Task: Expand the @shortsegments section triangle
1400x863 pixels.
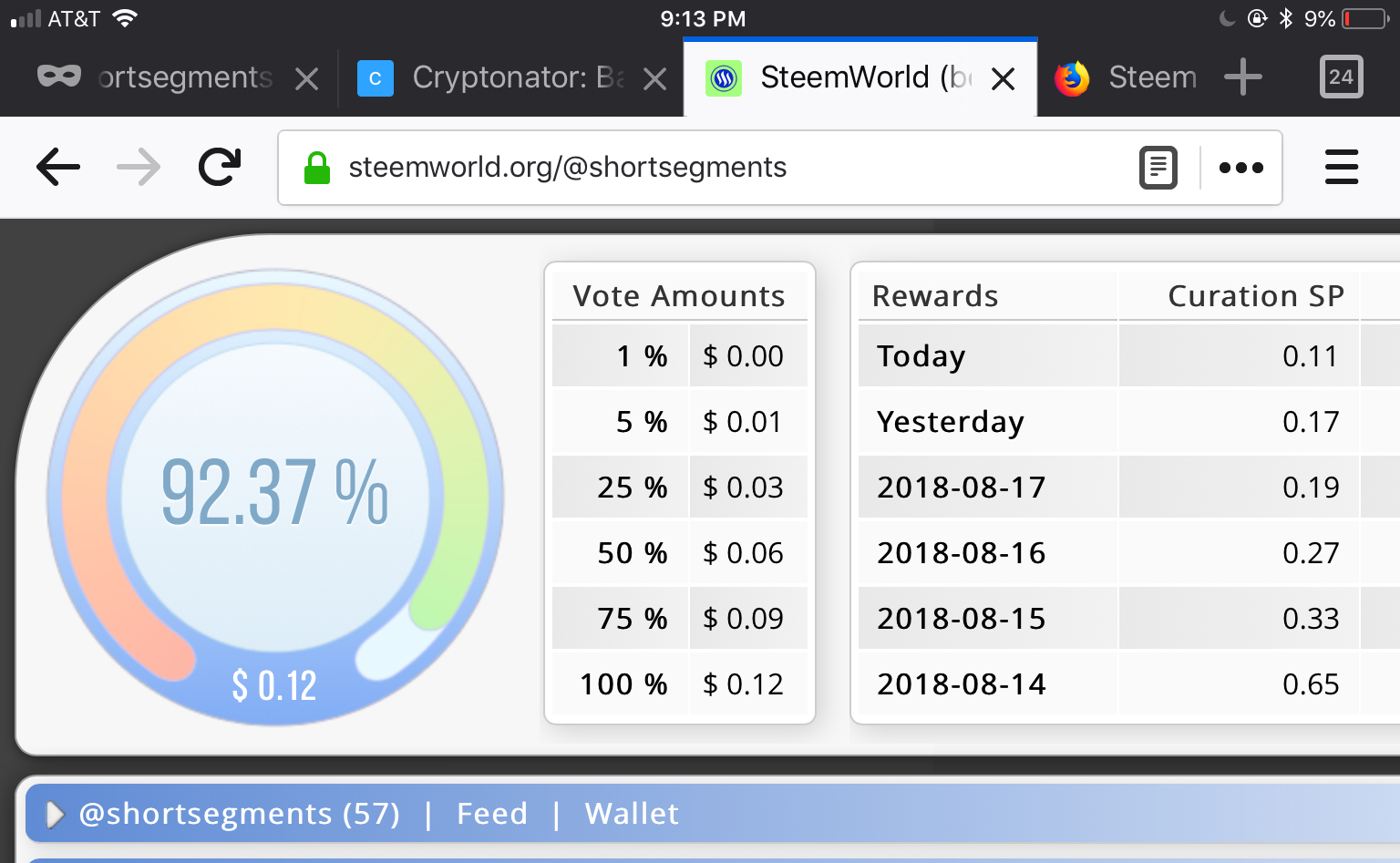Action: click(55, 814)
